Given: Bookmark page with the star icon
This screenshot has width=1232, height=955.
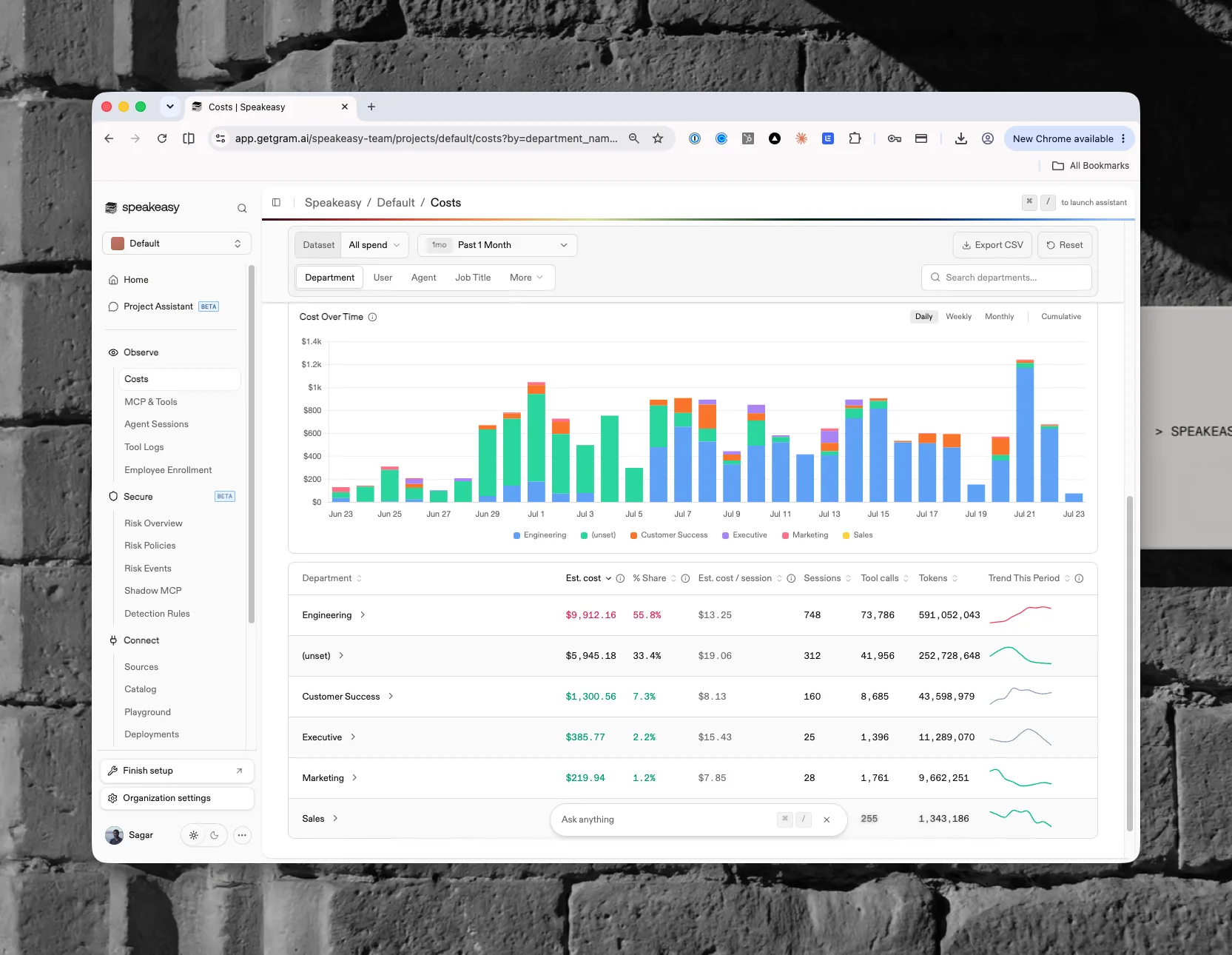Looking at the screenshot, I should tap(658, 138).
